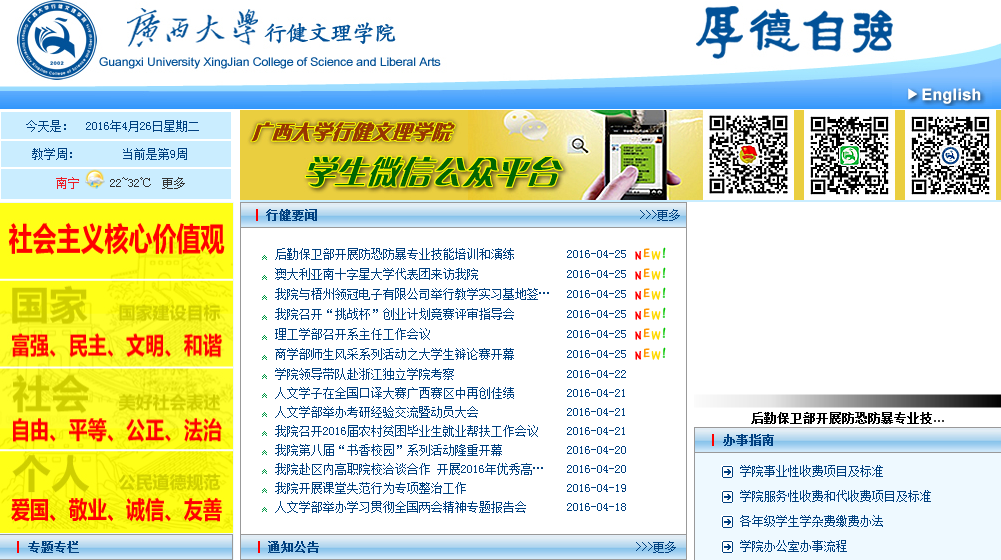Viewport: 1001px width, 560px height.
Task: Open news 我院召开2016届农村贫困毕业生就业帮扶工作会议
Action: (x=407, y=432)
